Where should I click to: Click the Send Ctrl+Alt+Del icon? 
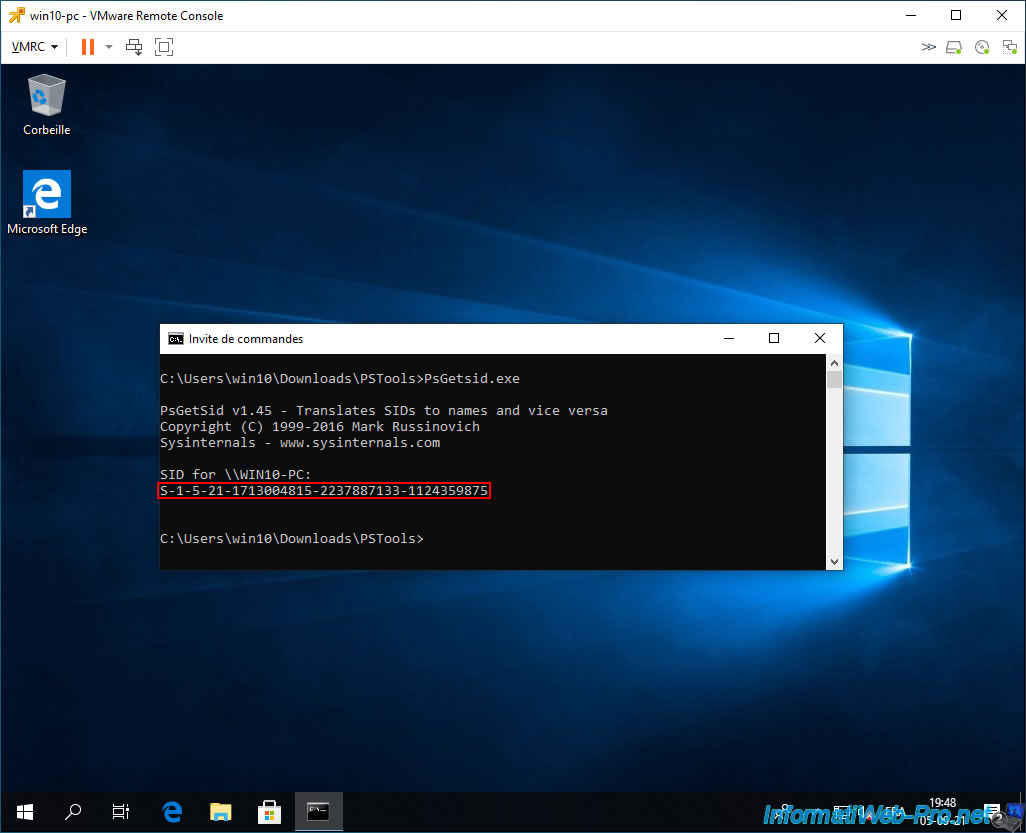pos(134,47)
